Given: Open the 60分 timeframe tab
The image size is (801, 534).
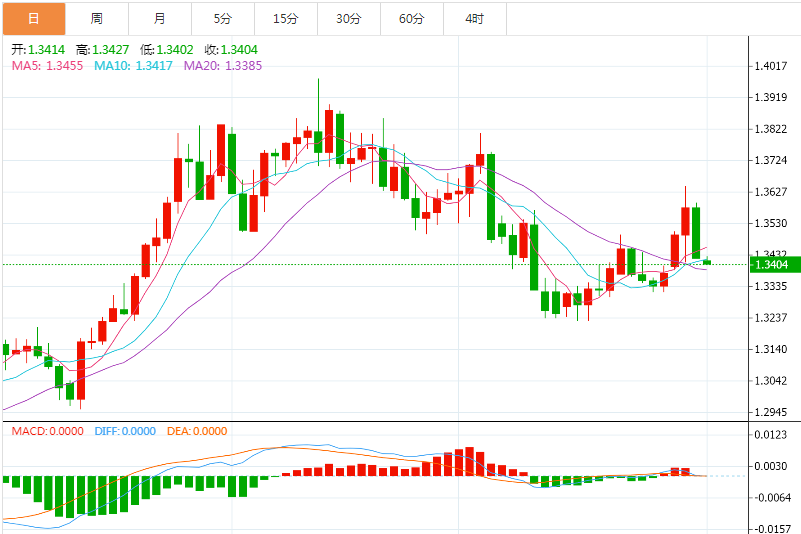Looking at the screenshot, I should click(412, 19).
